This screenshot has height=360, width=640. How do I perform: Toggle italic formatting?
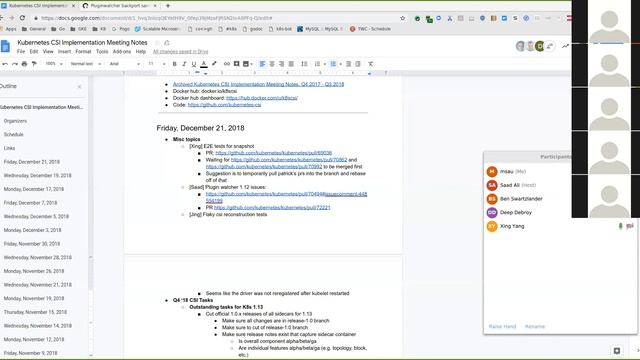(x=184, y=64)
